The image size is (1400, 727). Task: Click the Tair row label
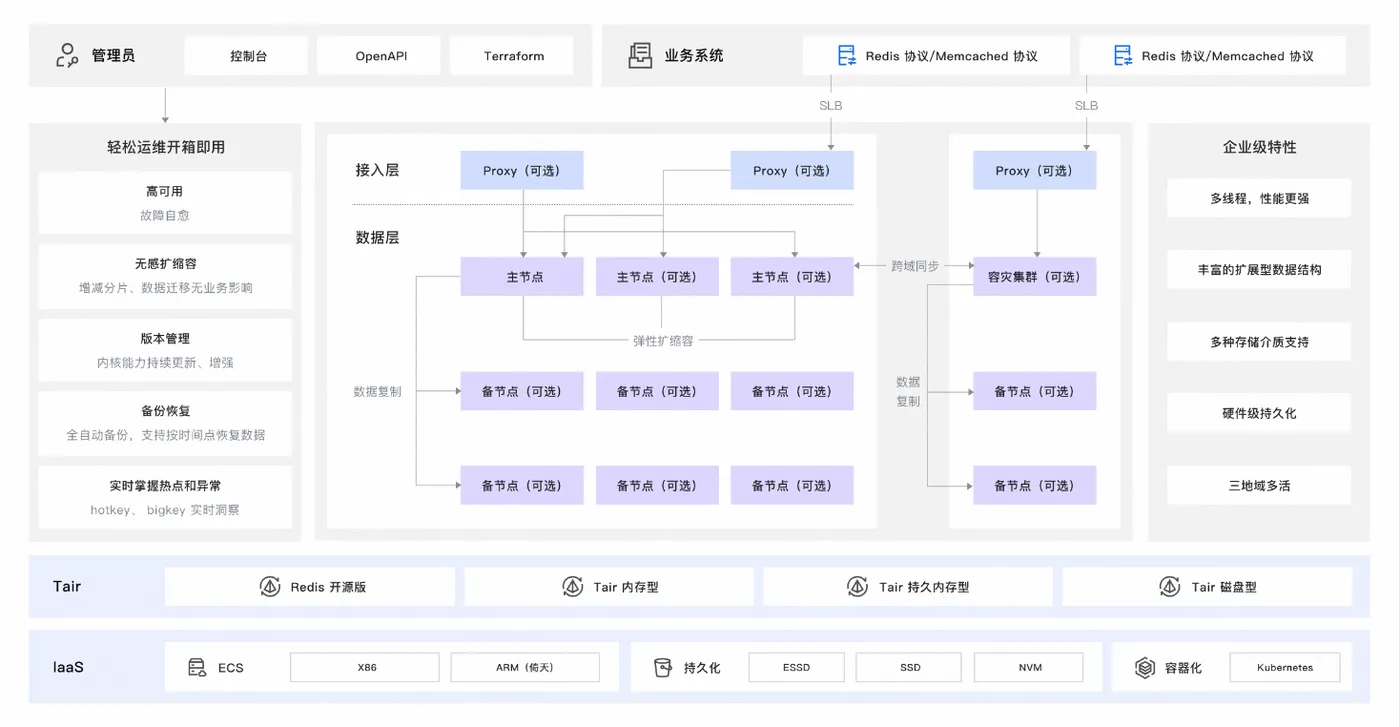(x=67, y=586)
